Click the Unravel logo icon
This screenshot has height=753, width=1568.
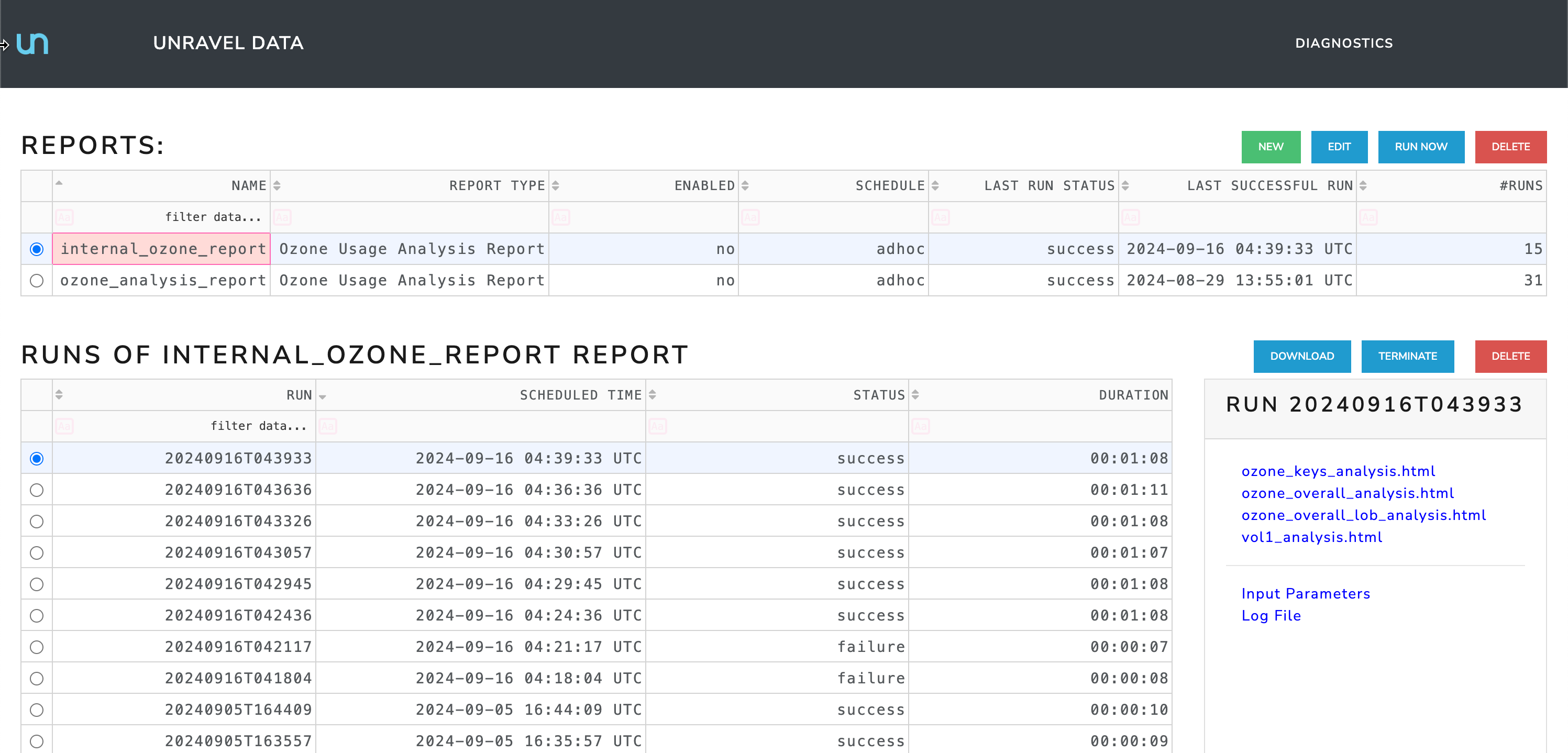pos(32,43)
